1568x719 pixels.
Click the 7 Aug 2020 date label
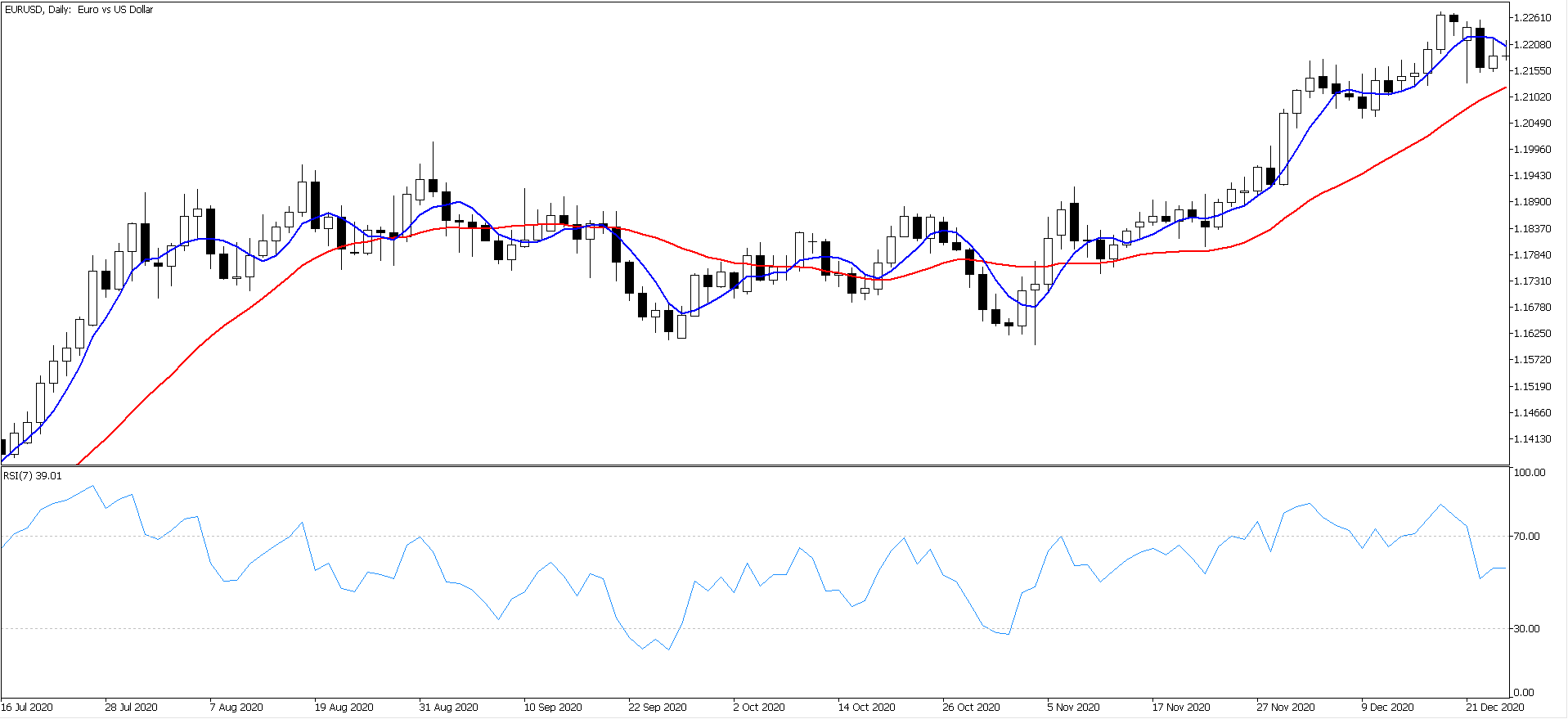pos(236,707)
